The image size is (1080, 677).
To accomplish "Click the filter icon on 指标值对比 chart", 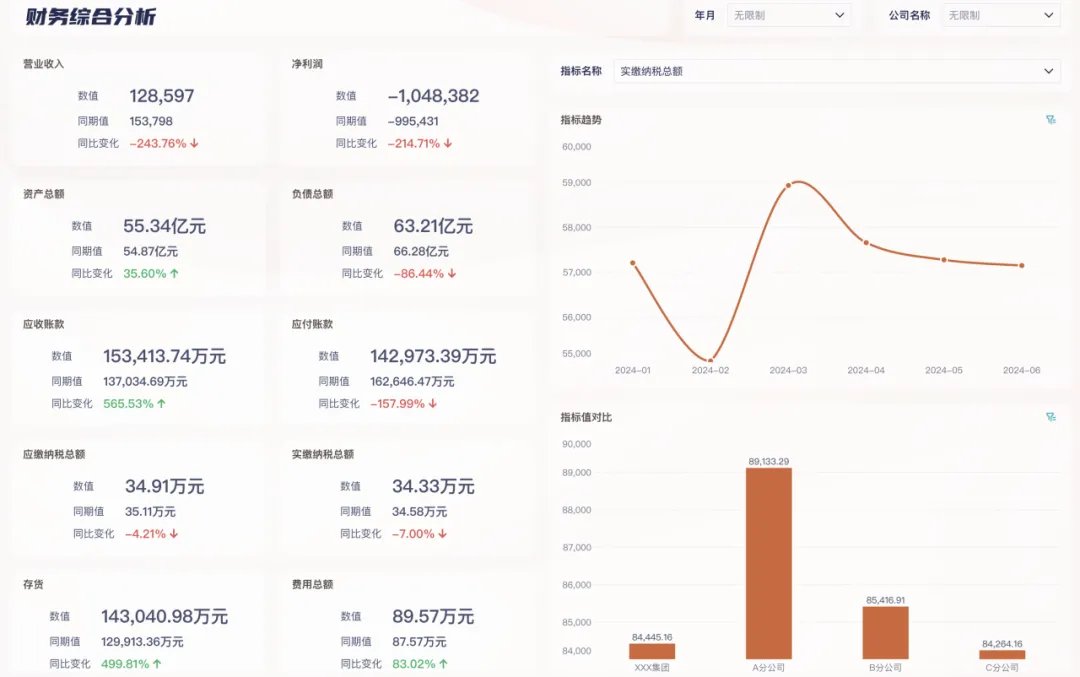I will coord(1050,417).
